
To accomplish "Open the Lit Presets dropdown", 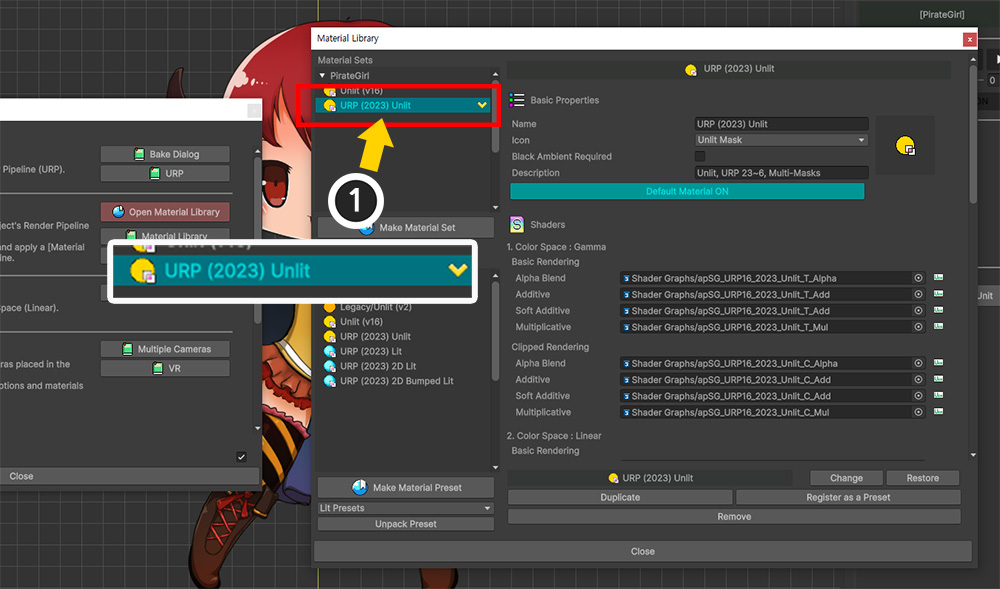I will pos(406,508).
